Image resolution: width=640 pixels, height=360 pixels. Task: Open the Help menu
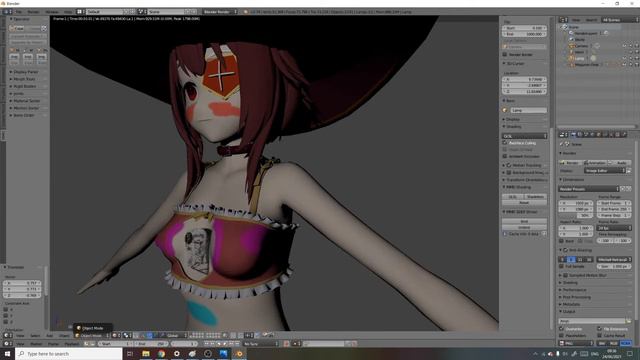tap(68, 12)
